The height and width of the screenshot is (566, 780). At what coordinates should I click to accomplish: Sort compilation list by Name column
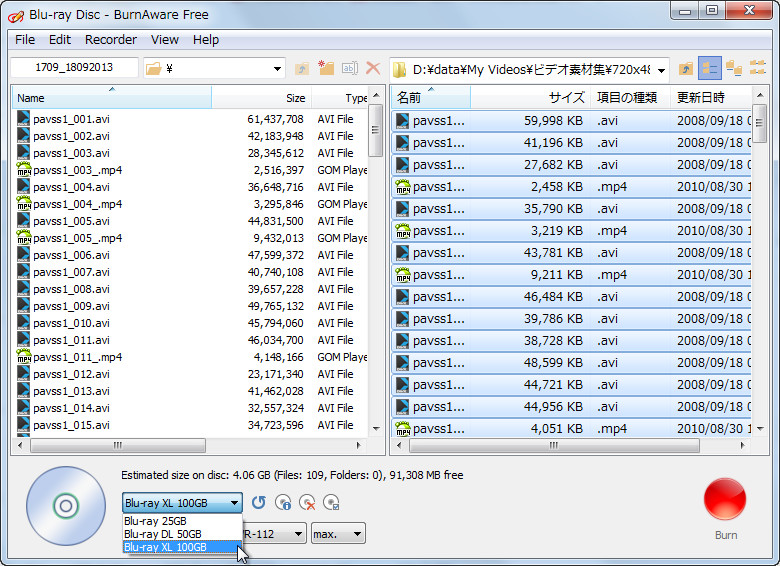(x=112, y=97)
